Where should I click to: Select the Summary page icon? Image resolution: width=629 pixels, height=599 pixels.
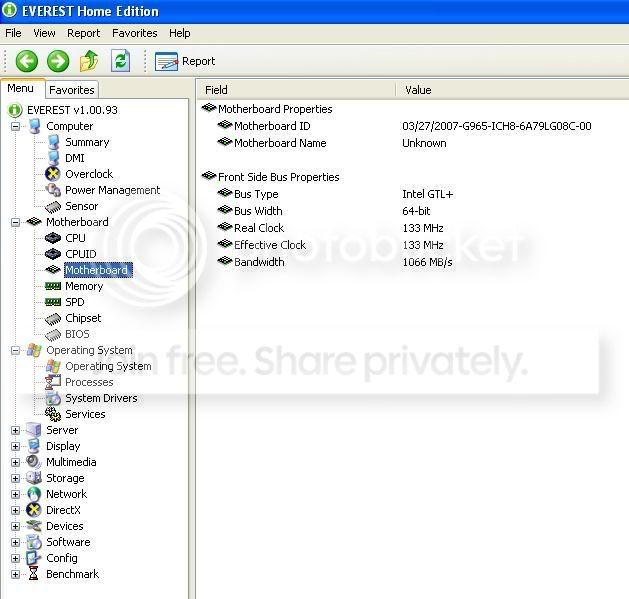[53, 142]
